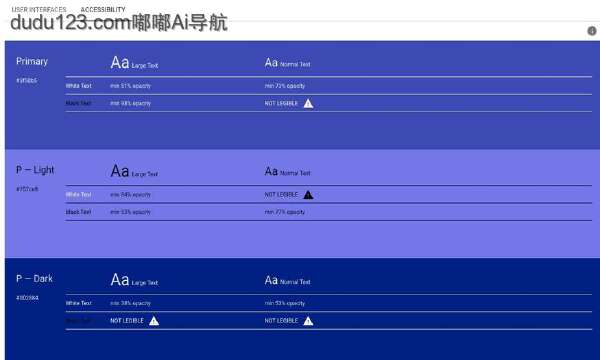The image size is (600, 360).
Task: Click White Text row in P-Dark section
Action: pos(329,303)
